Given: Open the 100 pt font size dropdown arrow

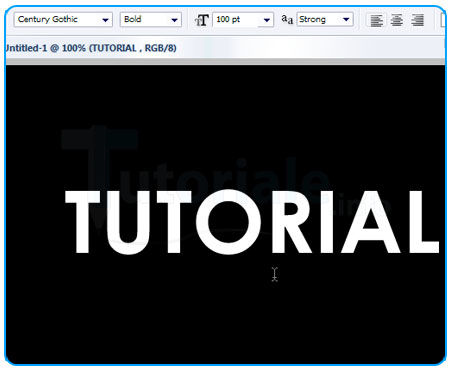Looking at the screenshot, I should [x=267, y=20].
